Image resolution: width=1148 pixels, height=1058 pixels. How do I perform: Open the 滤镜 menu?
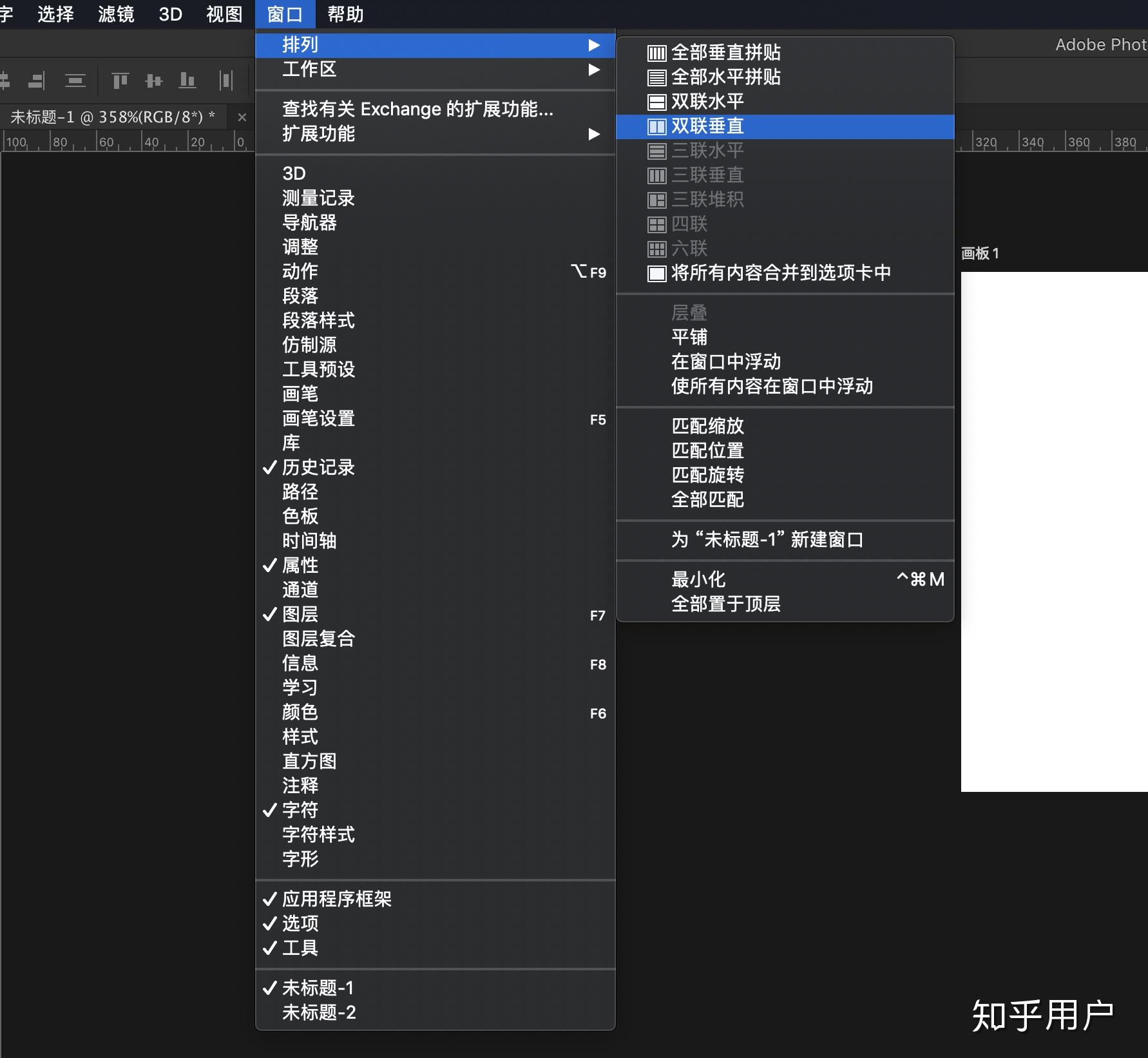pos(116,14)
